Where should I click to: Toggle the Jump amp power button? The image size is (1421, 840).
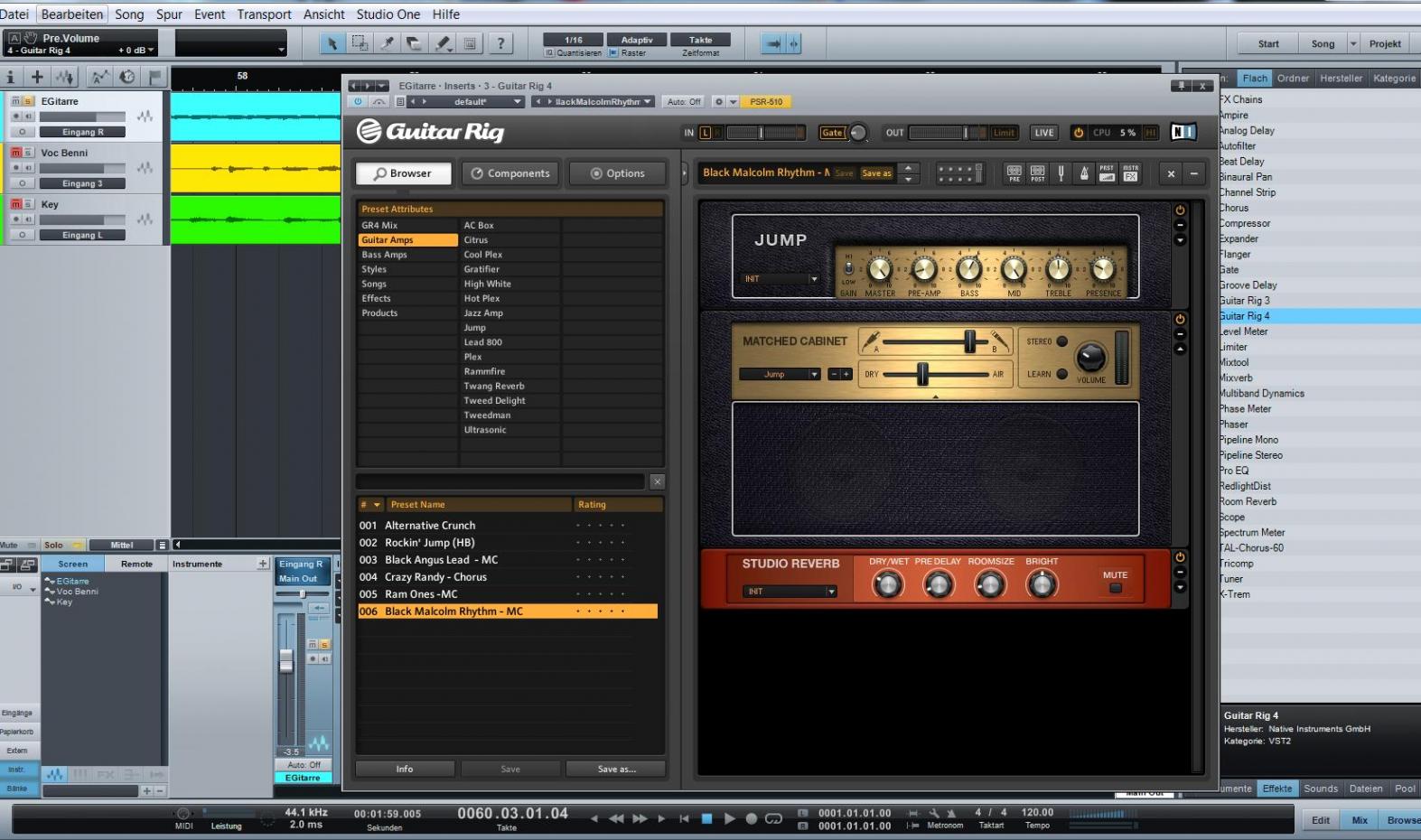click(x=1180, y=210)
